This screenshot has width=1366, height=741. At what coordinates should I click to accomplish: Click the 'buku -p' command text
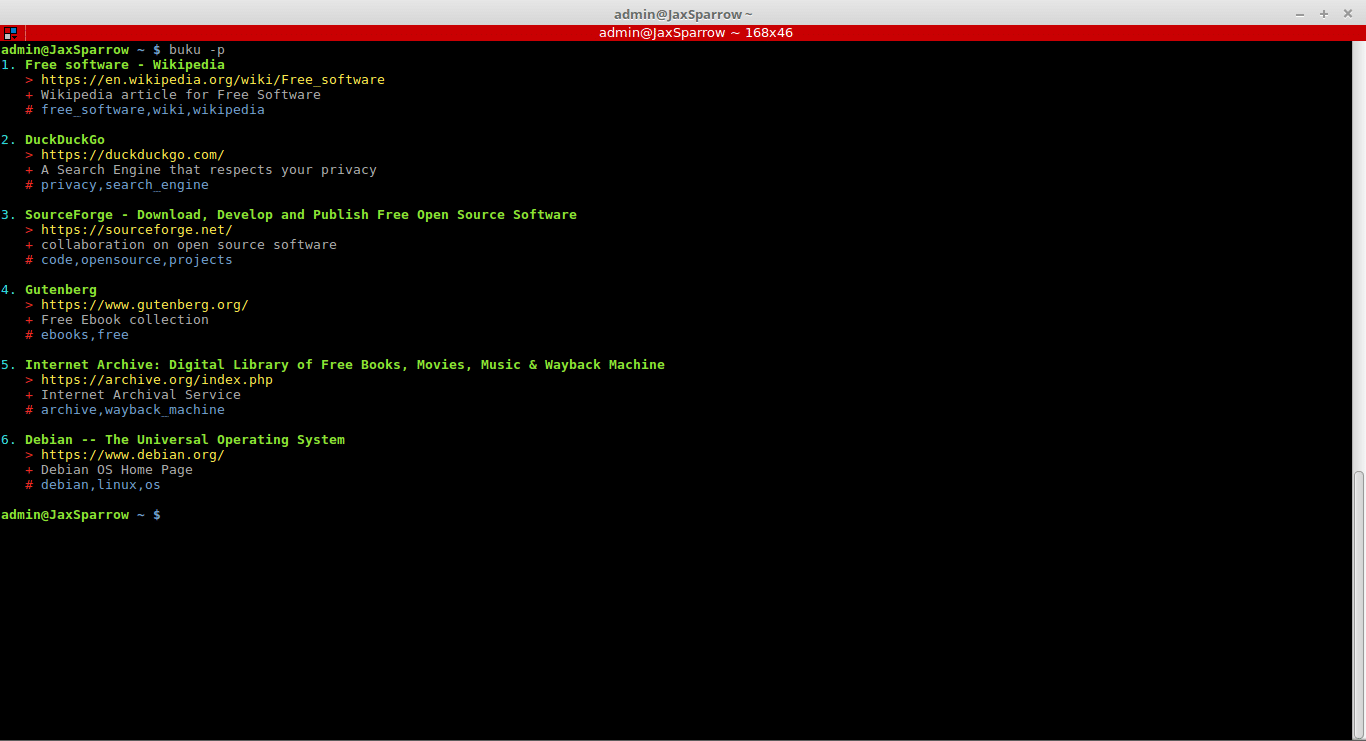tap(197, 49)
